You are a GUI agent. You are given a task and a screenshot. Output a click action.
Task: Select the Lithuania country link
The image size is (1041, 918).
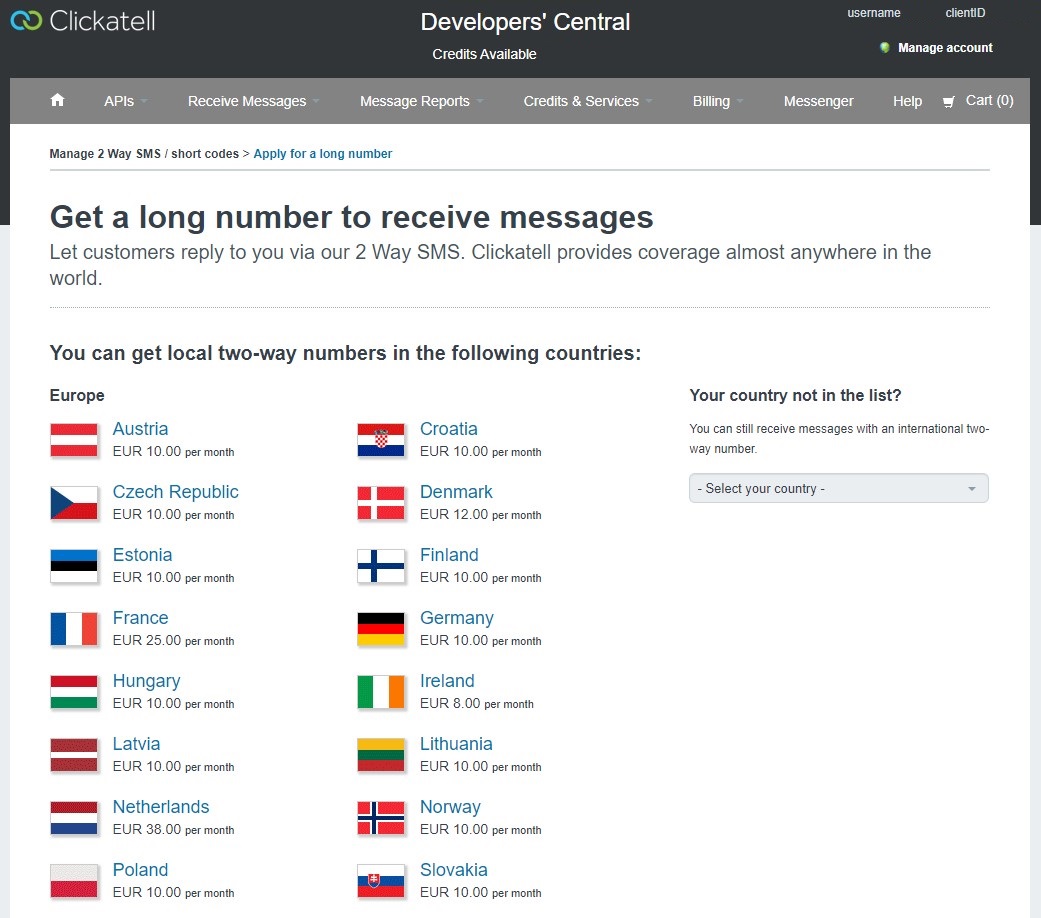456,744
